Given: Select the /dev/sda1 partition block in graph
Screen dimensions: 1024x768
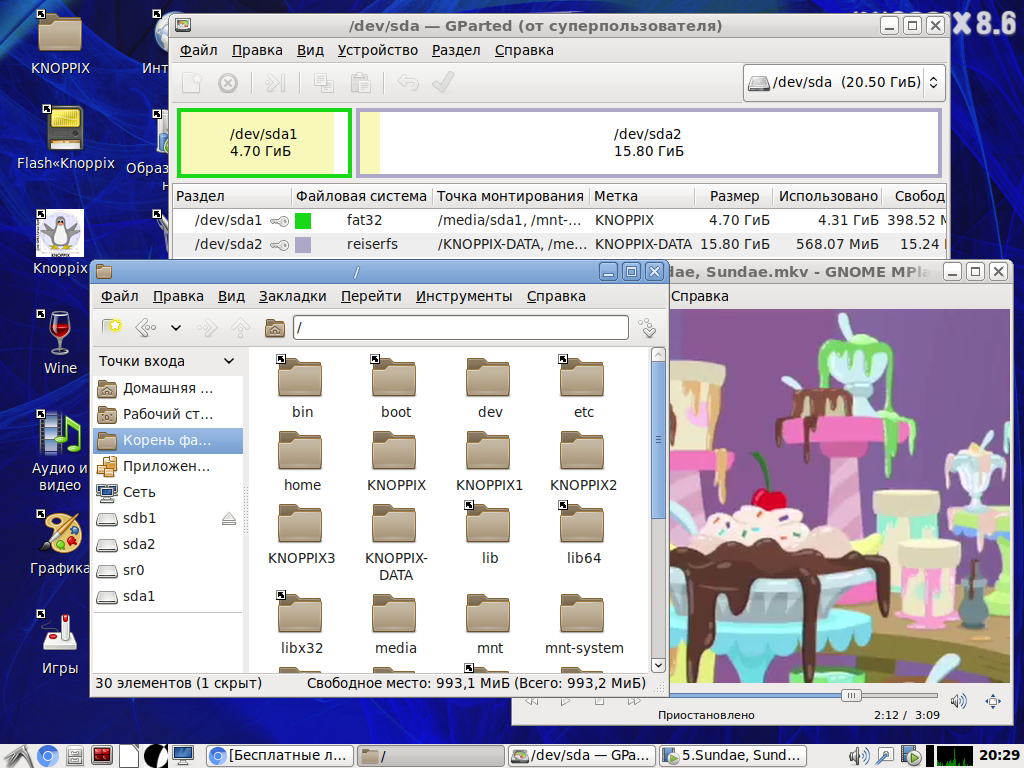Looking at the screenshot, I should point(264,143).
